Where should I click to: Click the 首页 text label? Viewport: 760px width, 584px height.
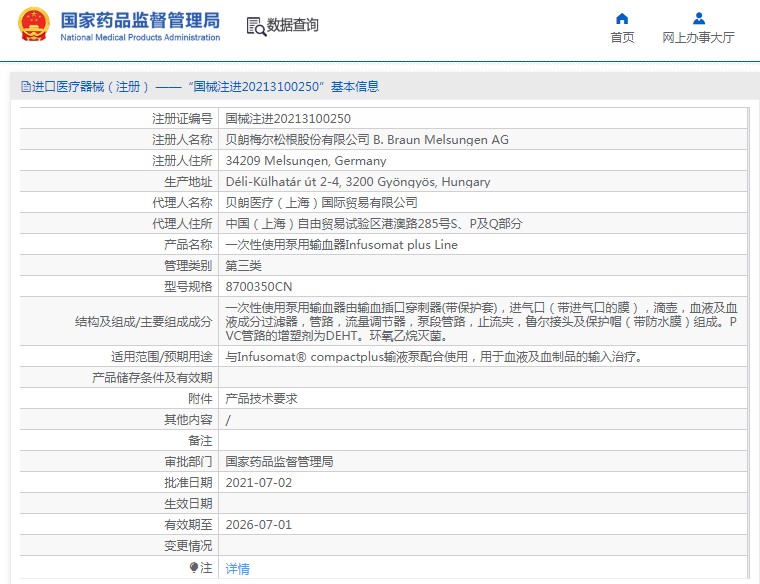pyautogui.click(x=622, y=37)
